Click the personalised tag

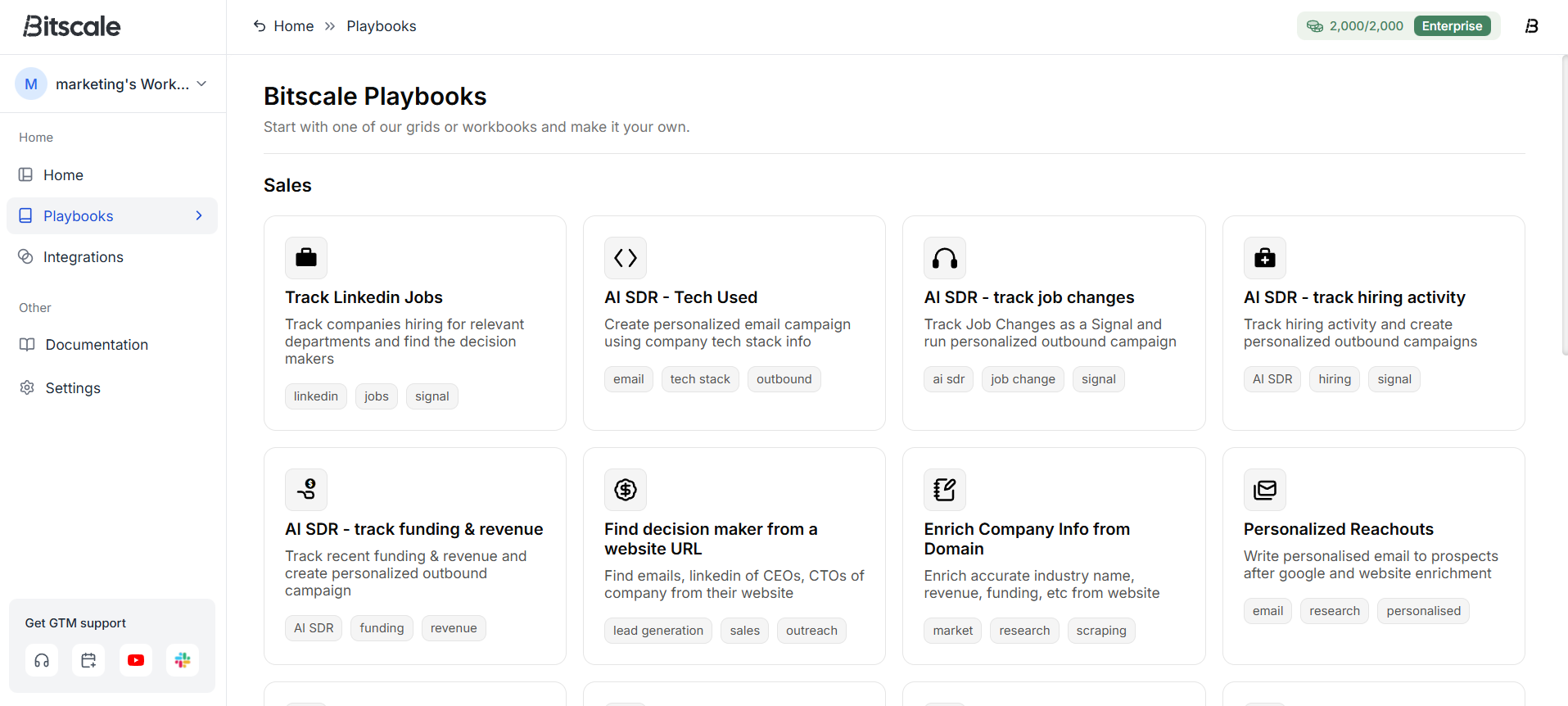tap(1424, 611)
